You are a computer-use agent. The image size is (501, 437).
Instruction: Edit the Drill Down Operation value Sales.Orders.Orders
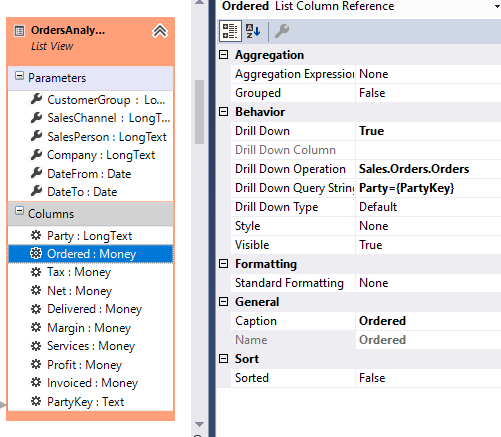point(428,169)
